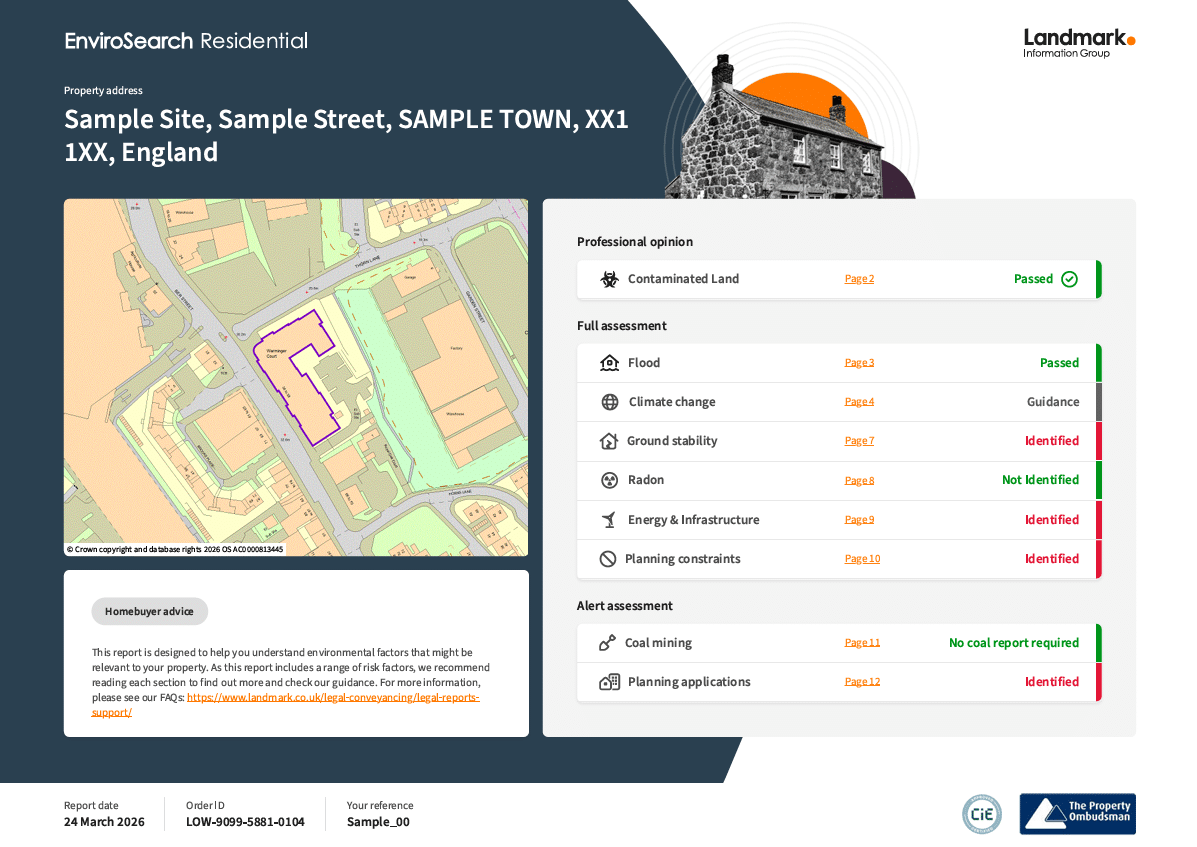Click the Coal mining tools icon
Viewport: 1197px width, 847px height.
click(x=607, y=643)
